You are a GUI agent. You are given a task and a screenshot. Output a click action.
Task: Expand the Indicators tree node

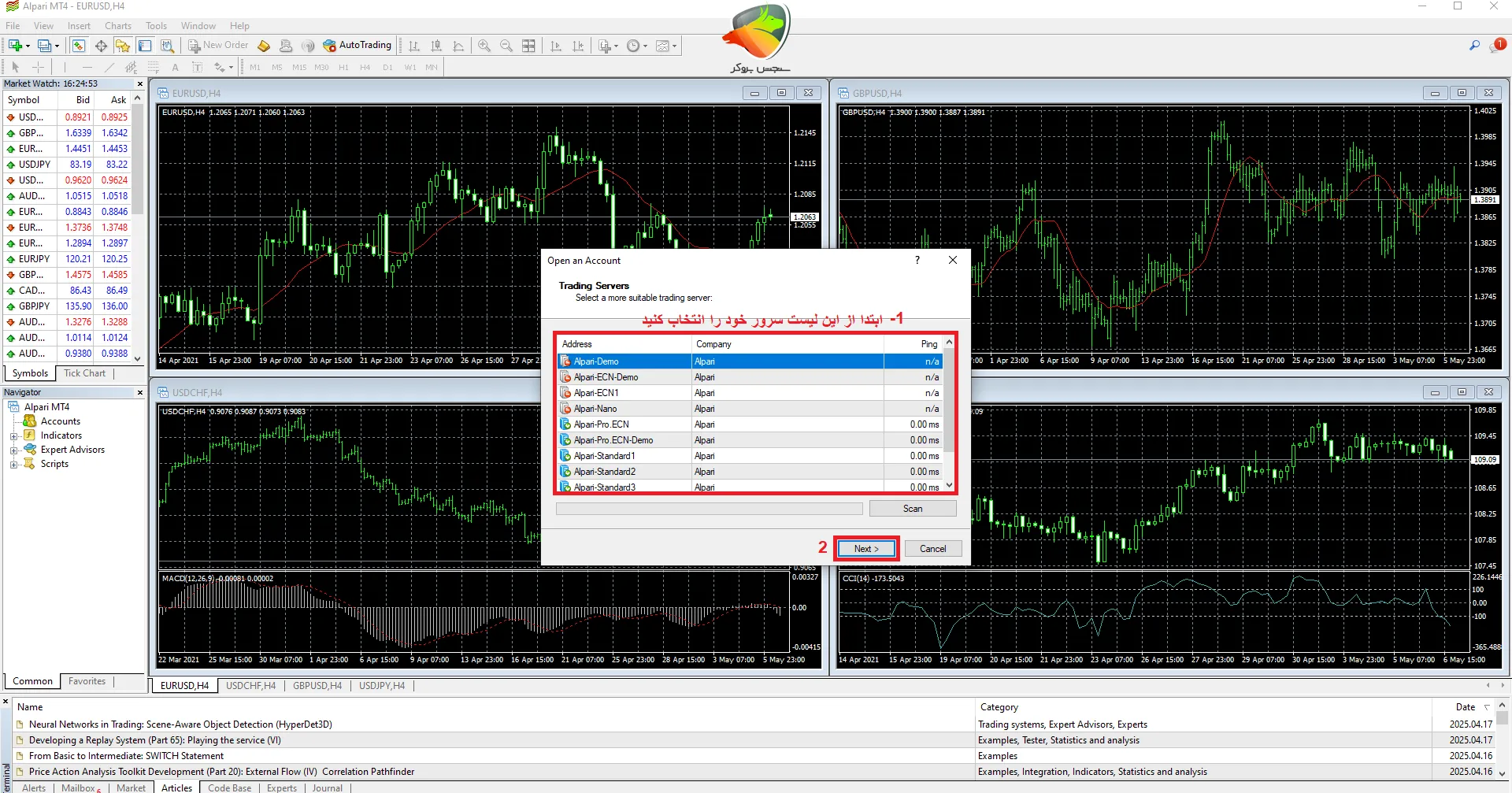(13, 436)
